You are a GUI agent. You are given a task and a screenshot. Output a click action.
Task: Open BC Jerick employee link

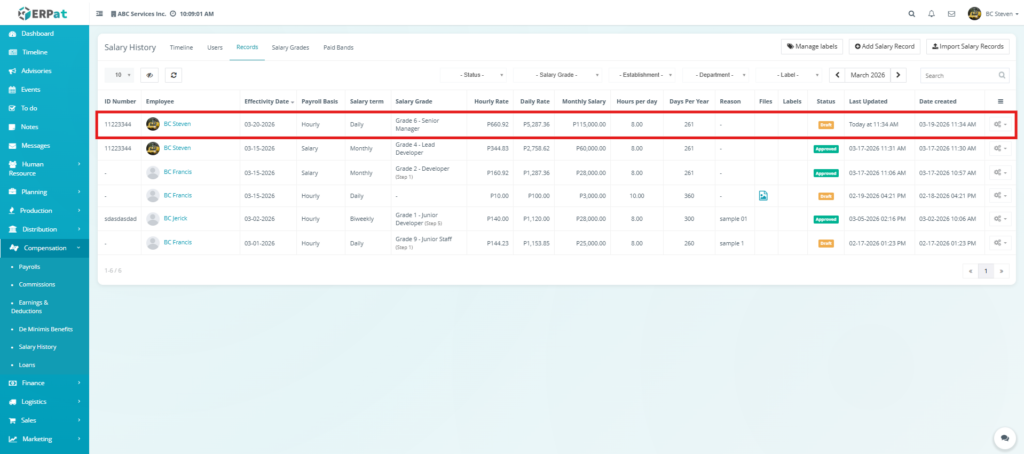pos(176,219)
